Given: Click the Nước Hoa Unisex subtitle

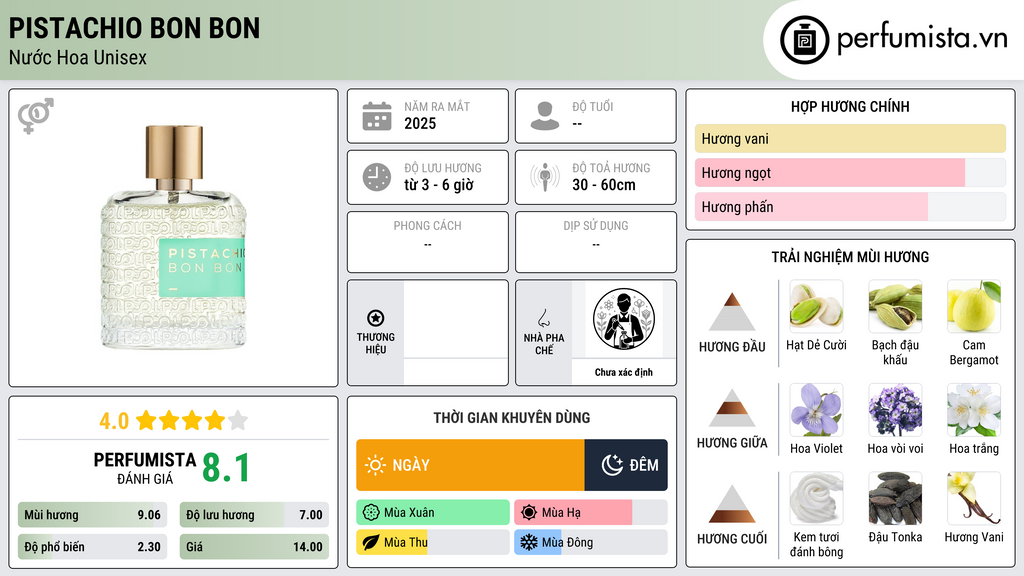Looking at the screenshot, I should pos(78,58).
